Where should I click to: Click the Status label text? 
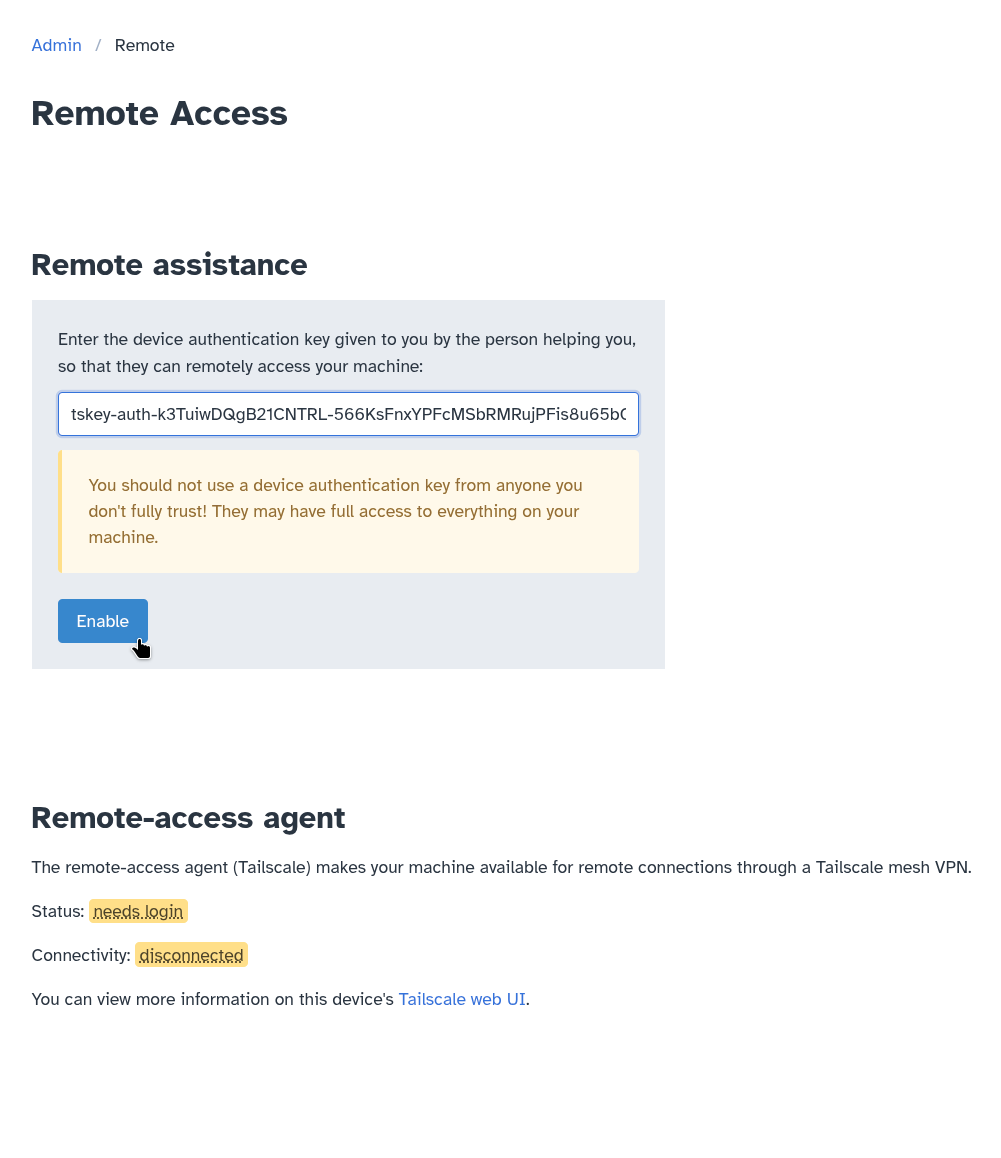(x=55, y=911)
